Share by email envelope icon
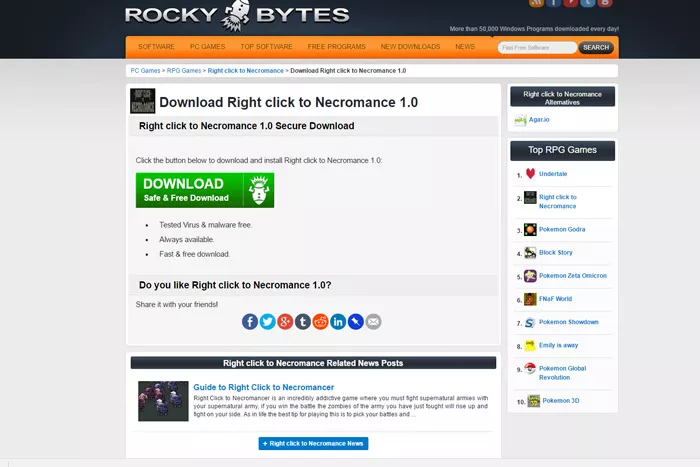Viewport: 700px width, 467px height. (x=373, y=321)
